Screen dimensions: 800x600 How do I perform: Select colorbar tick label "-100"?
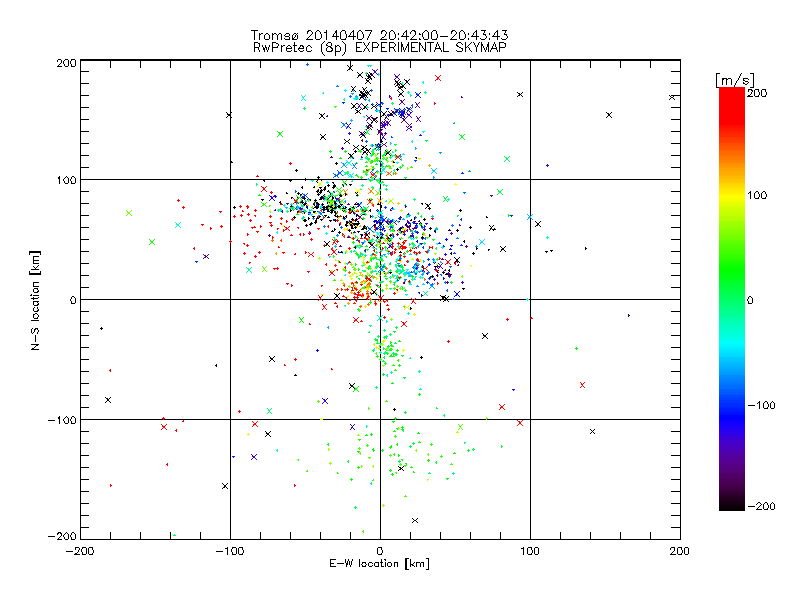(x=761, y=405)
